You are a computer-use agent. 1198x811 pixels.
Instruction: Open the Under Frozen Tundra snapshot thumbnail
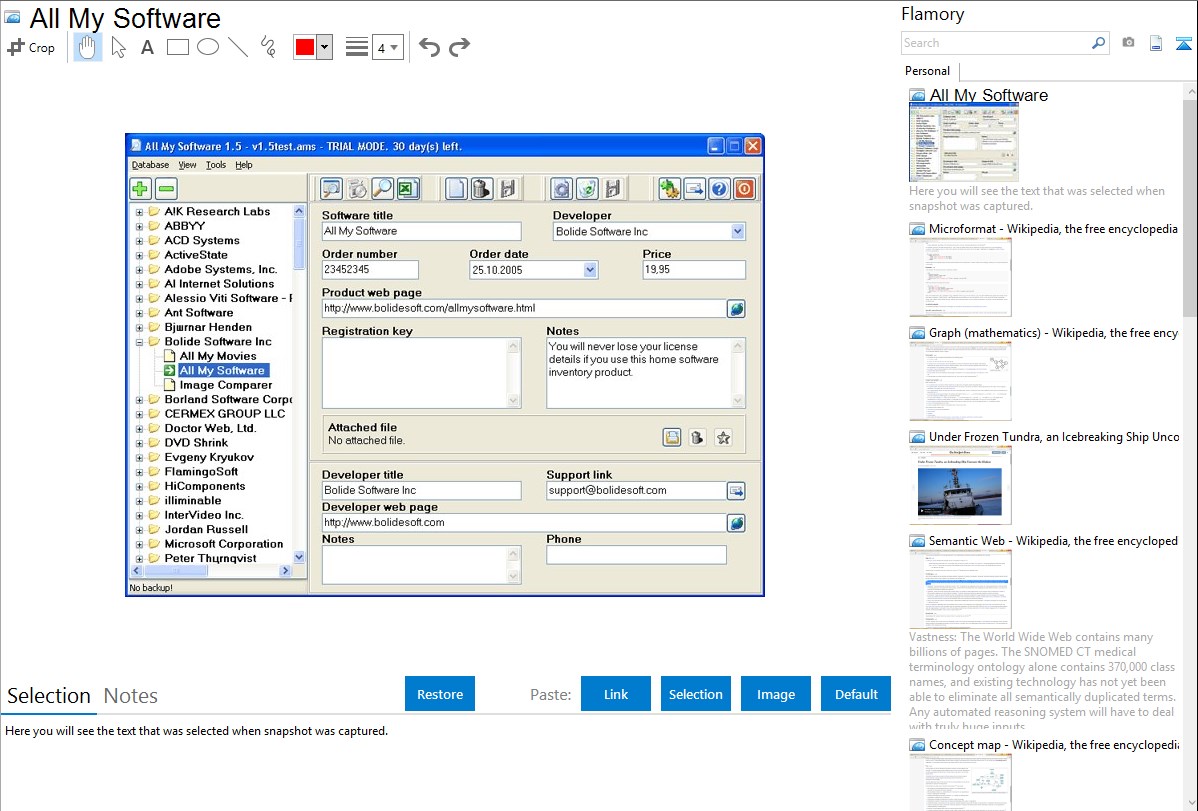tap(960, 486)
